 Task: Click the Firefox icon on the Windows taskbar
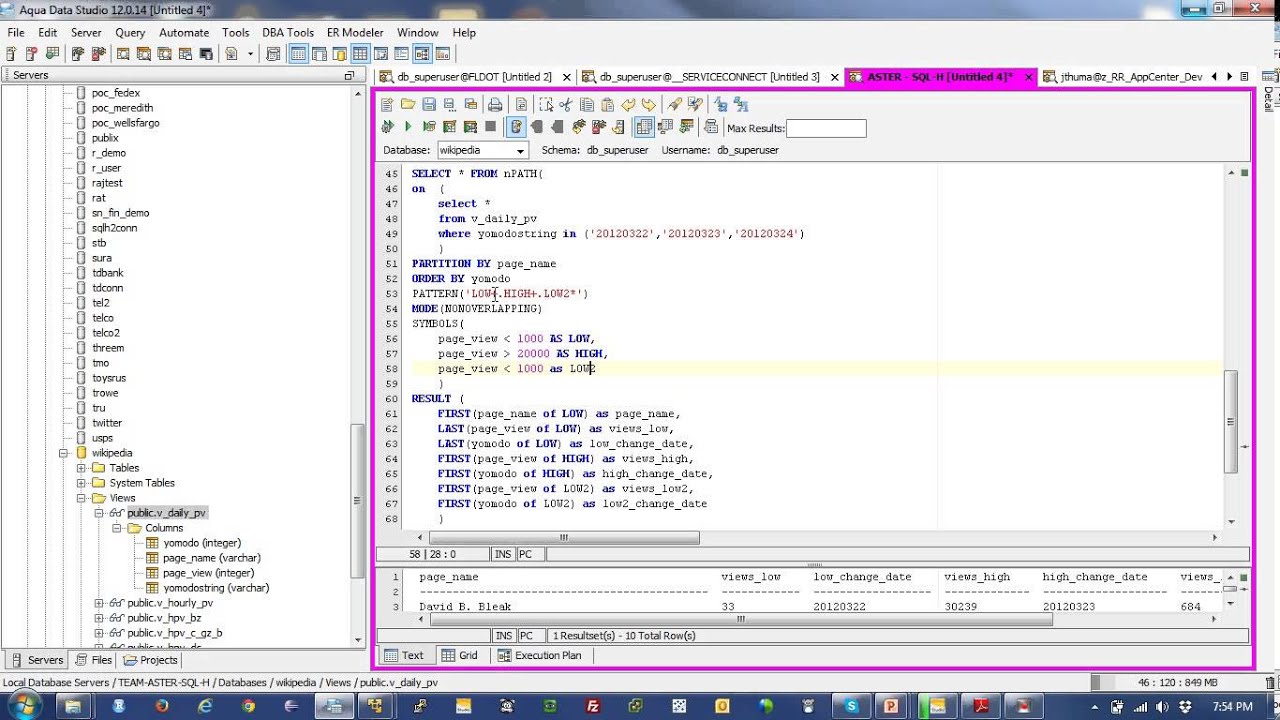(x=162, y=706)
